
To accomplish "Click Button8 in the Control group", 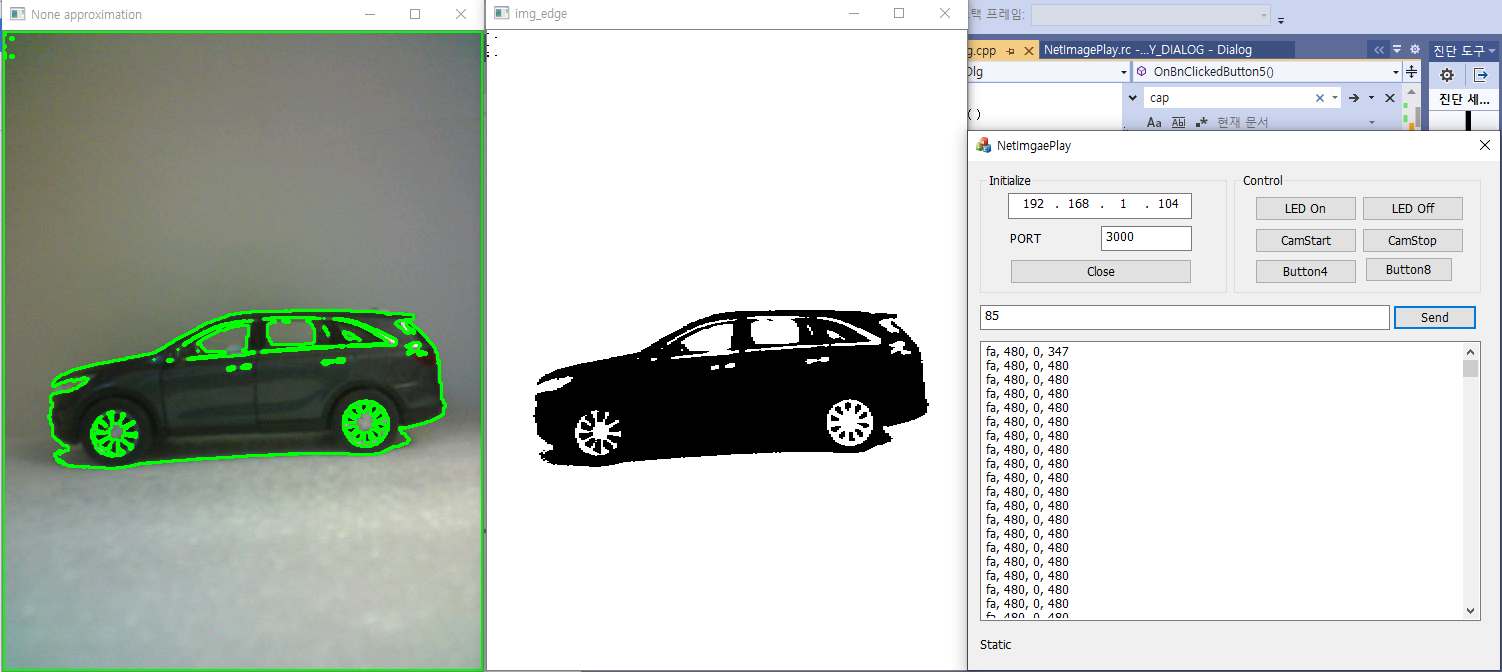I will (1408, 270).
